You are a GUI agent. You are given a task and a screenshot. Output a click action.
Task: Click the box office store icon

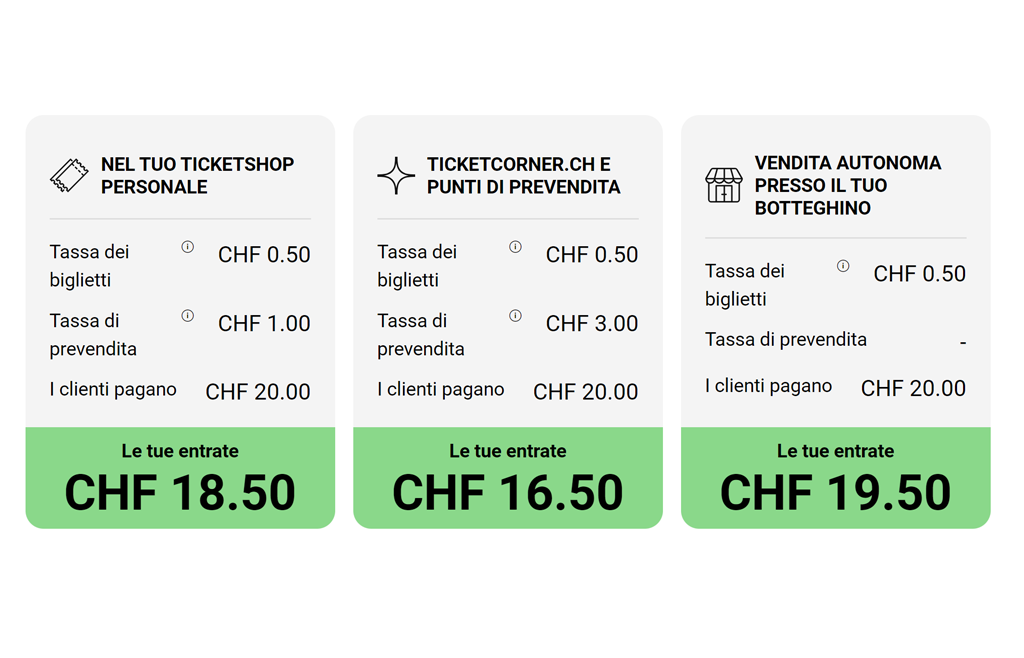click(724, 185)
